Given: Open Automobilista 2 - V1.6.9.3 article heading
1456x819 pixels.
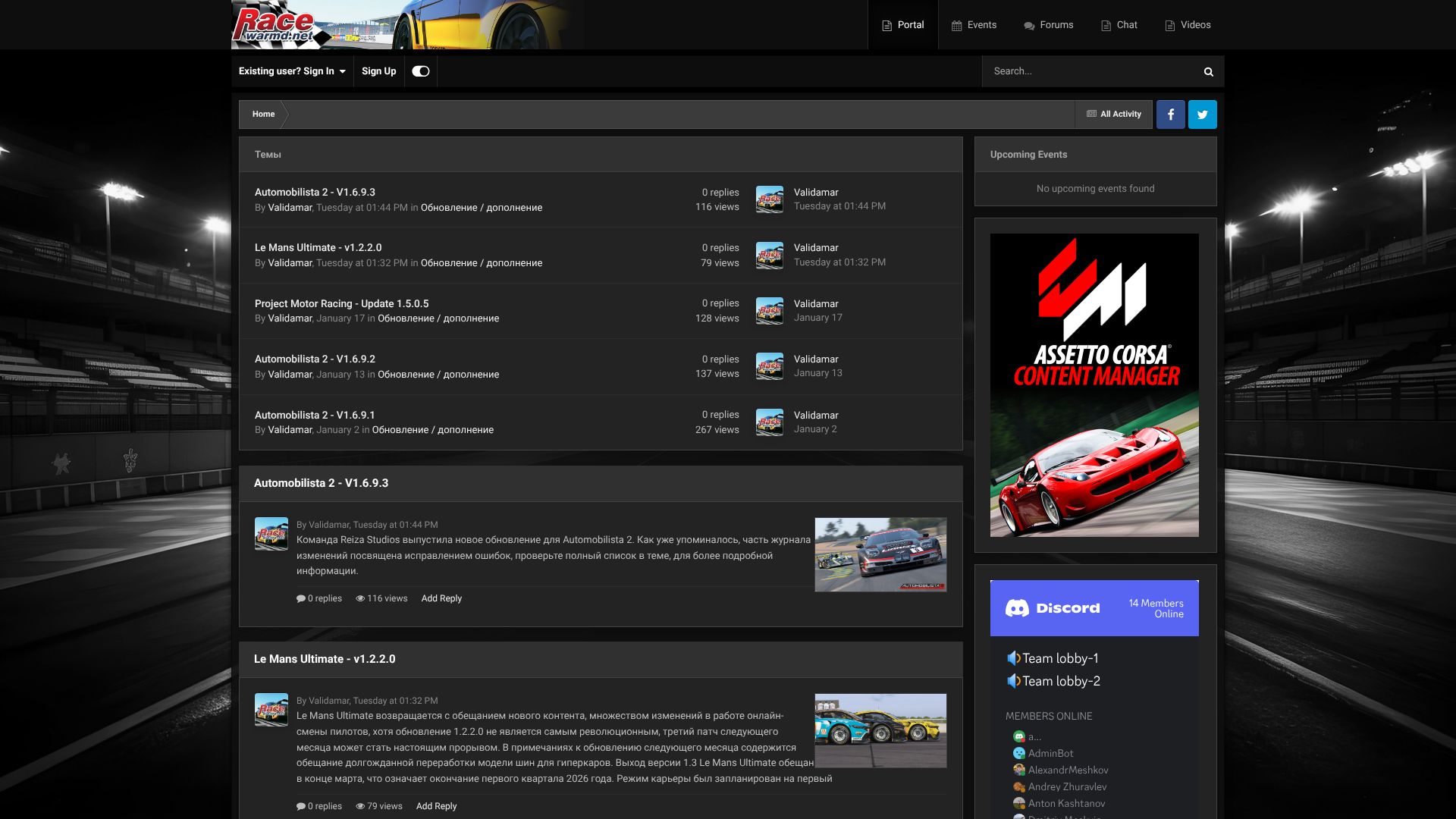Looking at the screenshot, I should point(321,483).
